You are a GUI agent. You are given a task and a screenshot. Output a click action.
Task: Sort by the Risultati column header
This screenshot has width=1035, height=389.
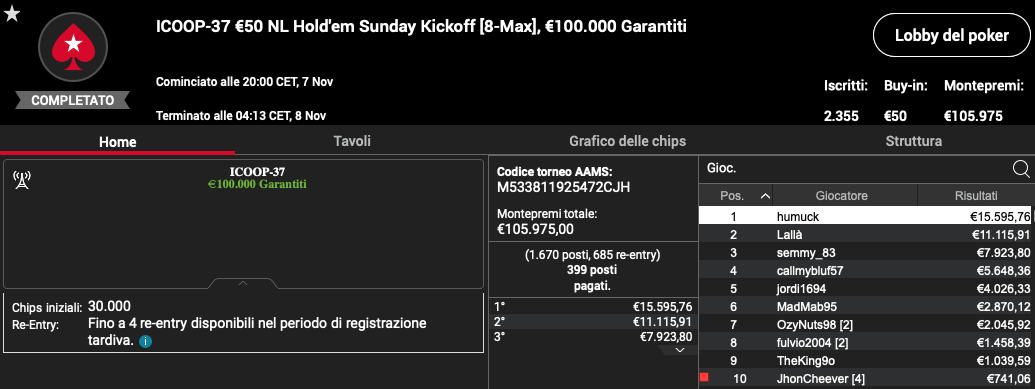pos(976,195)
